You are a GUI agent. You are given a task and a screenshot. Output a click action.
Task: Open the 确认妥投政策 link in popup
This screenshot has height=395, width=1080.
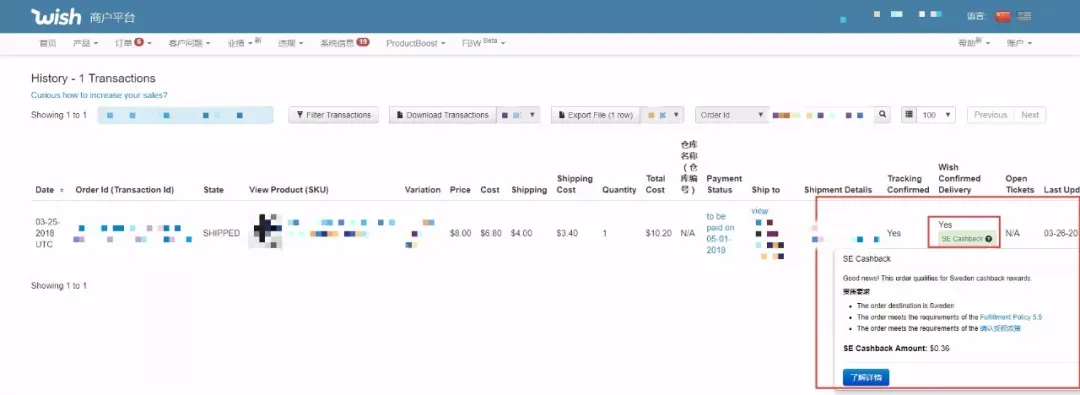pyautogui.click(x=1000, y=329)
